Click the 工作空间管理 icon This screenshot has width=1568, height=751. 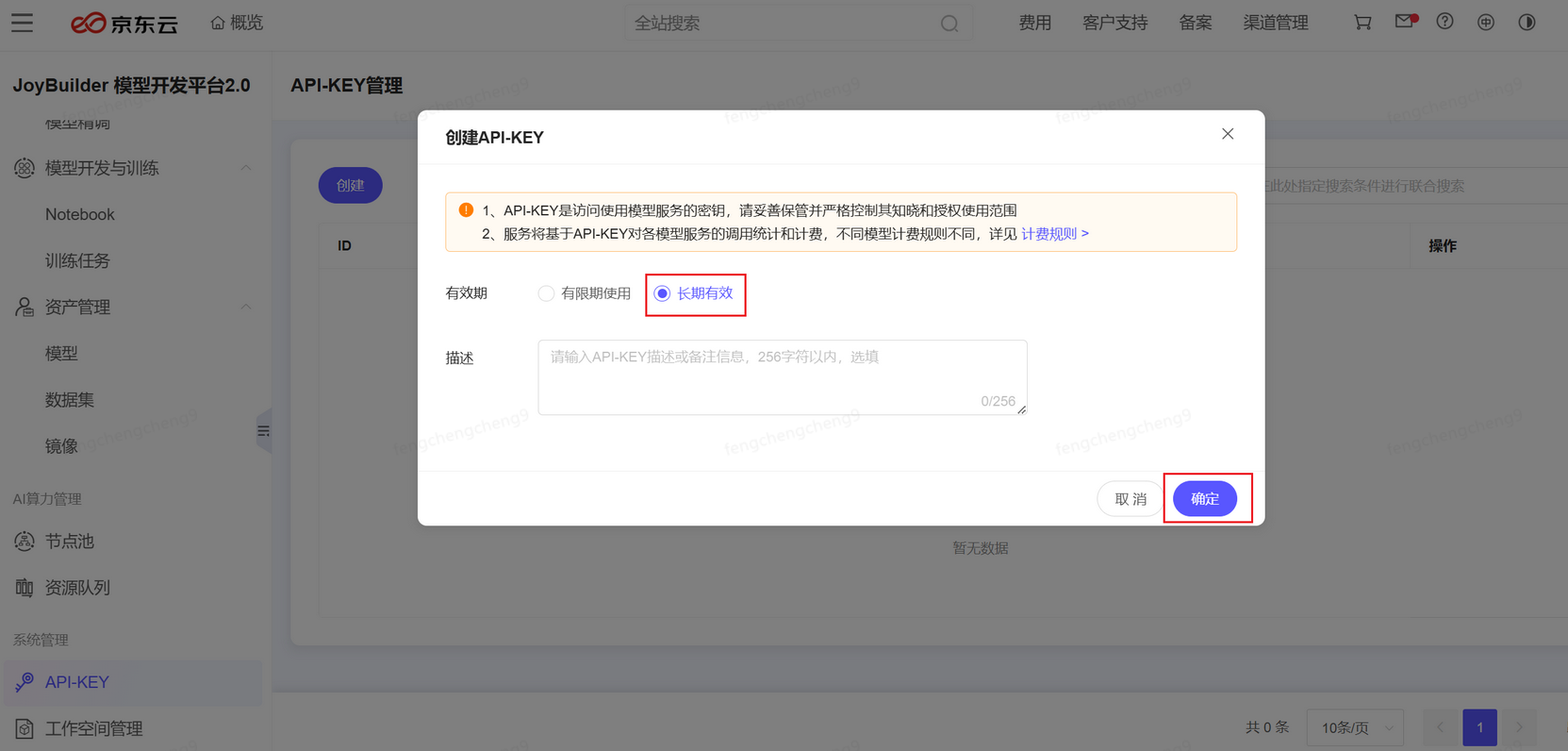[25, 728]
